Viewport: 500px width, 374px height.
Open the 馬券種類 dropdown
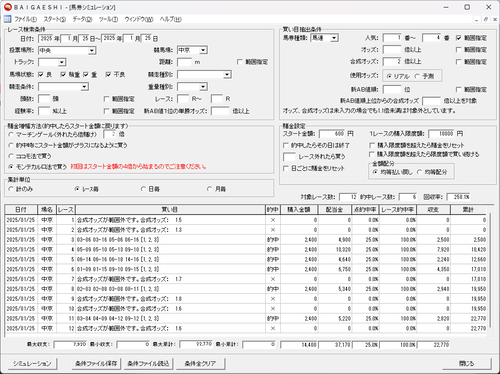tap(334, 38)
